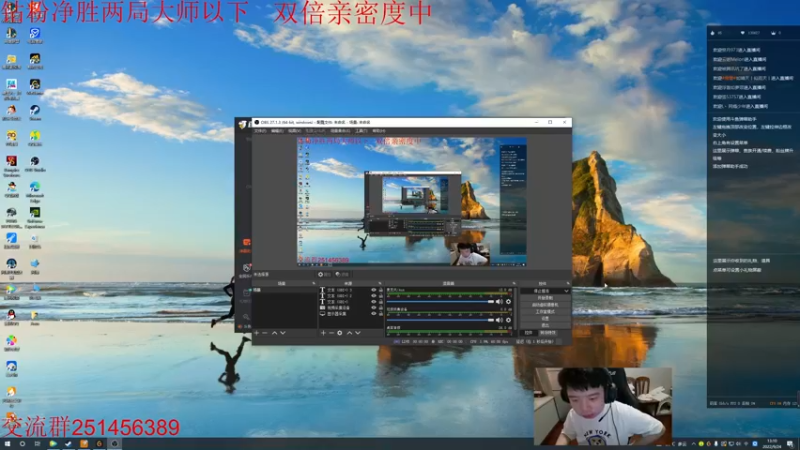Mute the second mixer channel speaker
The height and width of the screenshot is (450, 800).
(x=499, y=320)
